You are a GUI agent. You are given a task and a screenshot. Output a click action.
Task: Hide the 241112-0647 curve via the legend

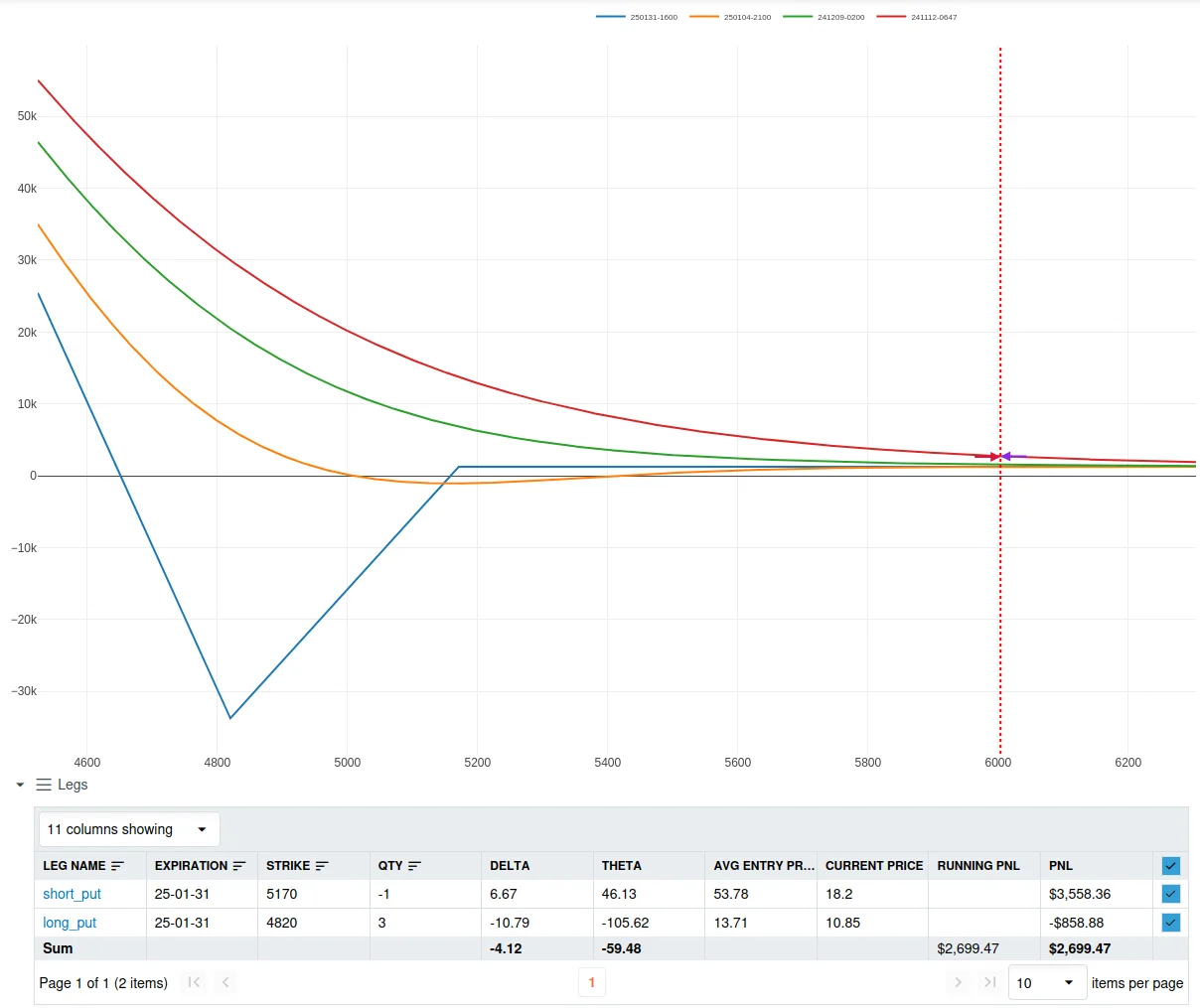tap(918, 16)
